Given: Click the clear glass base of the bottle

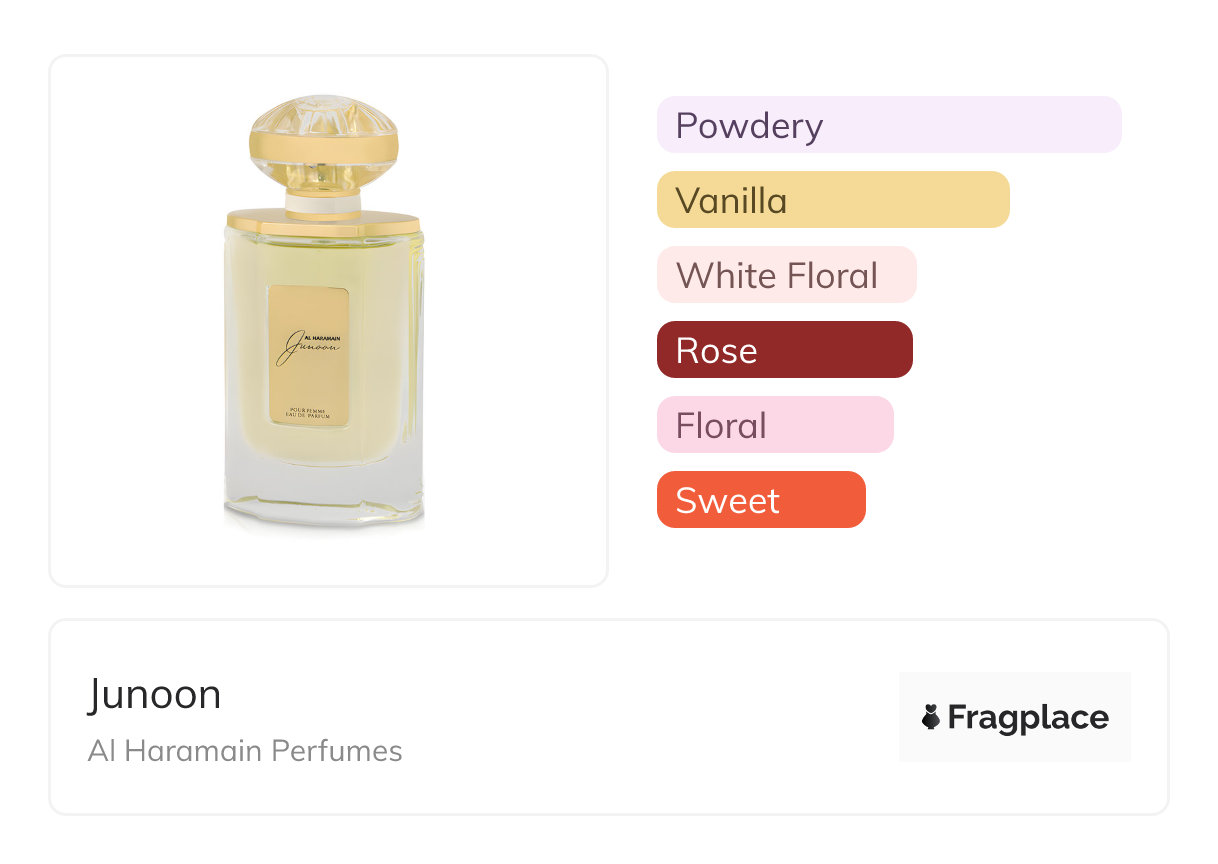Looking at the screenshot, I should pyautogui.click(x=323, y=500).
